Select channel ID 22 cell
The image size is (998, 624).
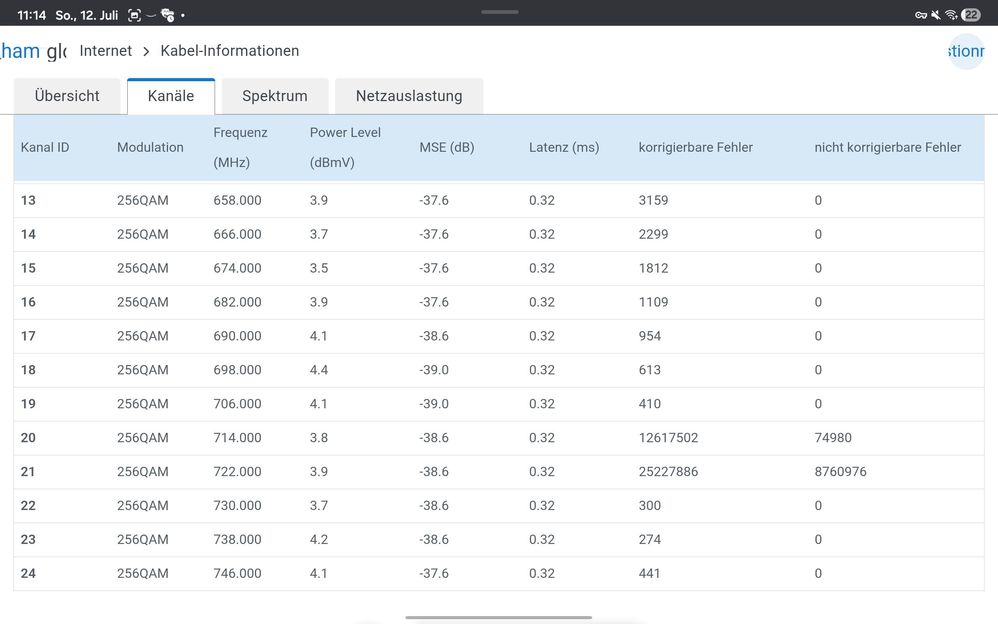tap(28, 506)
